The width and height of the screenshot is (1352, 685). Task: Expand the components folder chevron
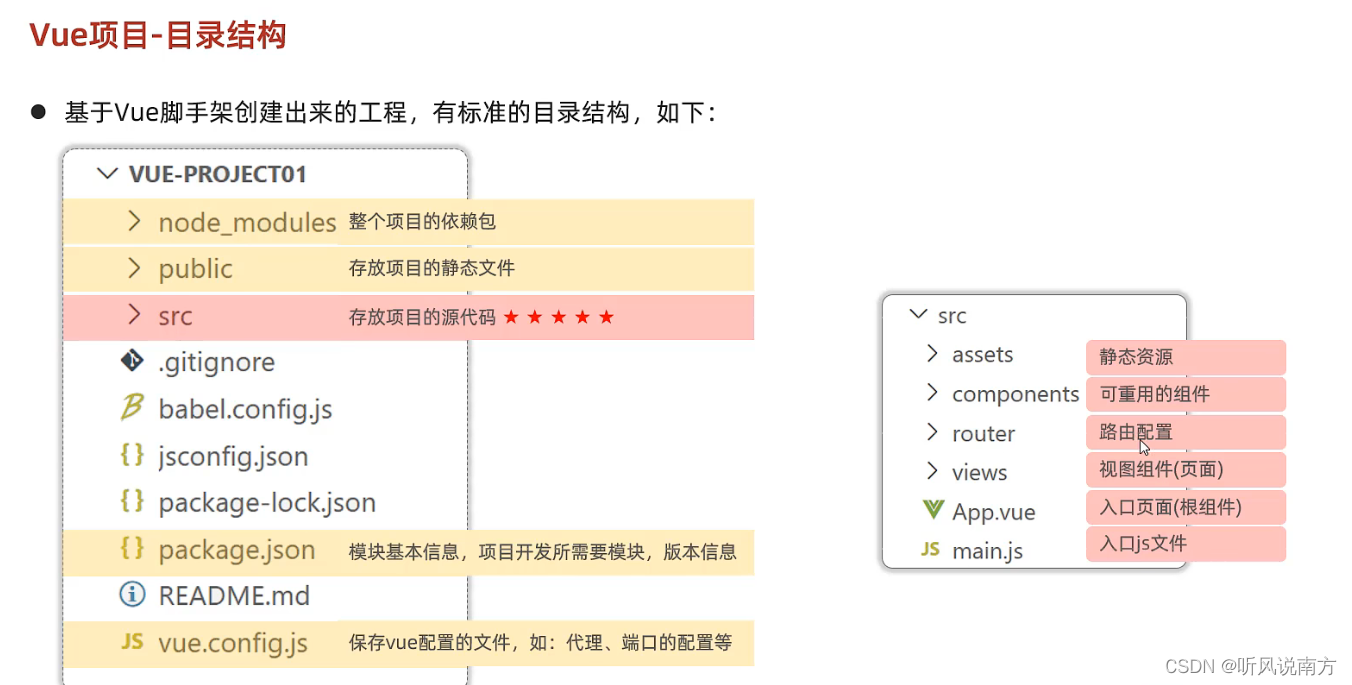(x=933, y=393)
